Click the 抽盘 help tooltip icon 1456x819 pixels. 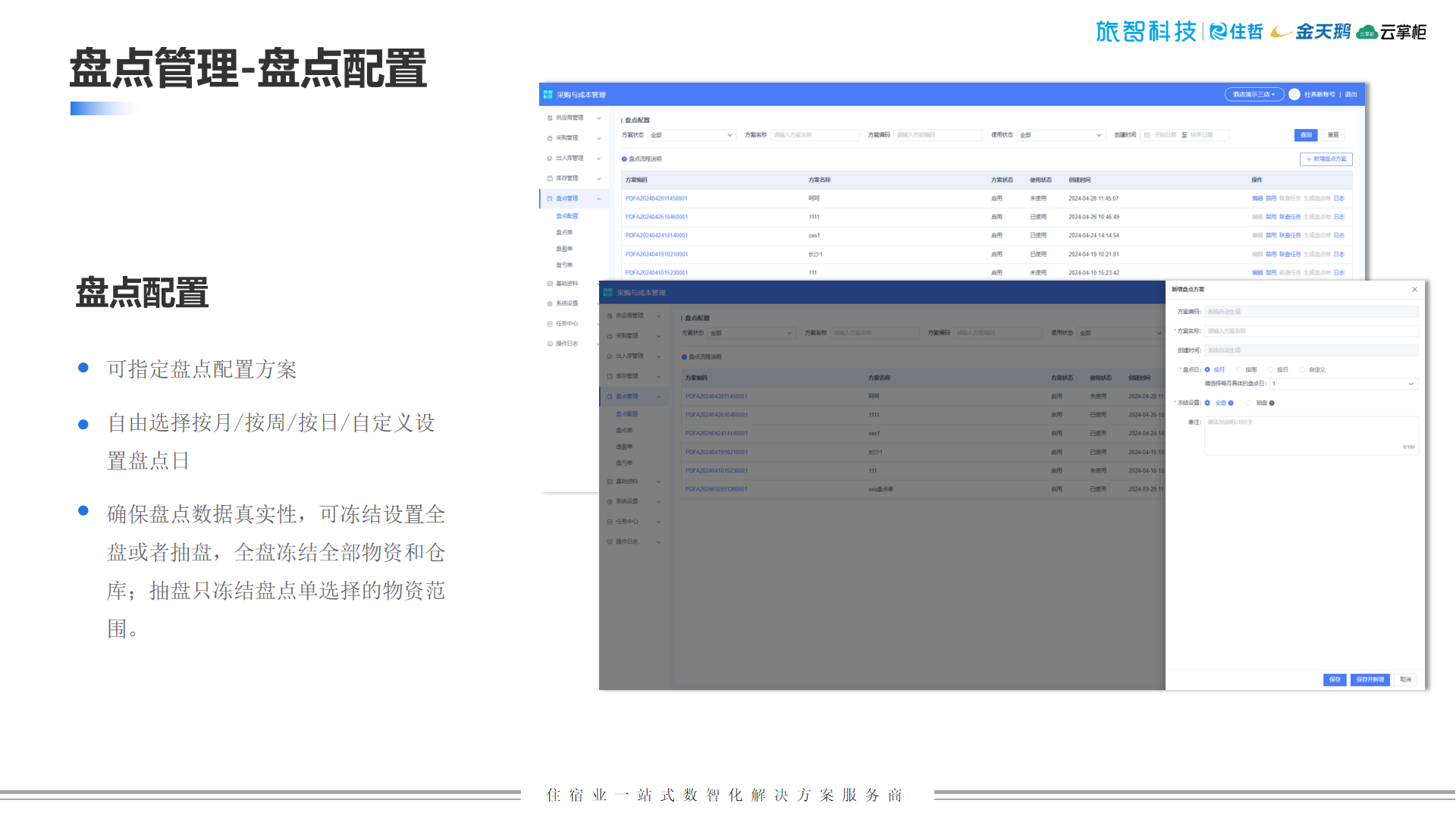tap(1272, 403)
